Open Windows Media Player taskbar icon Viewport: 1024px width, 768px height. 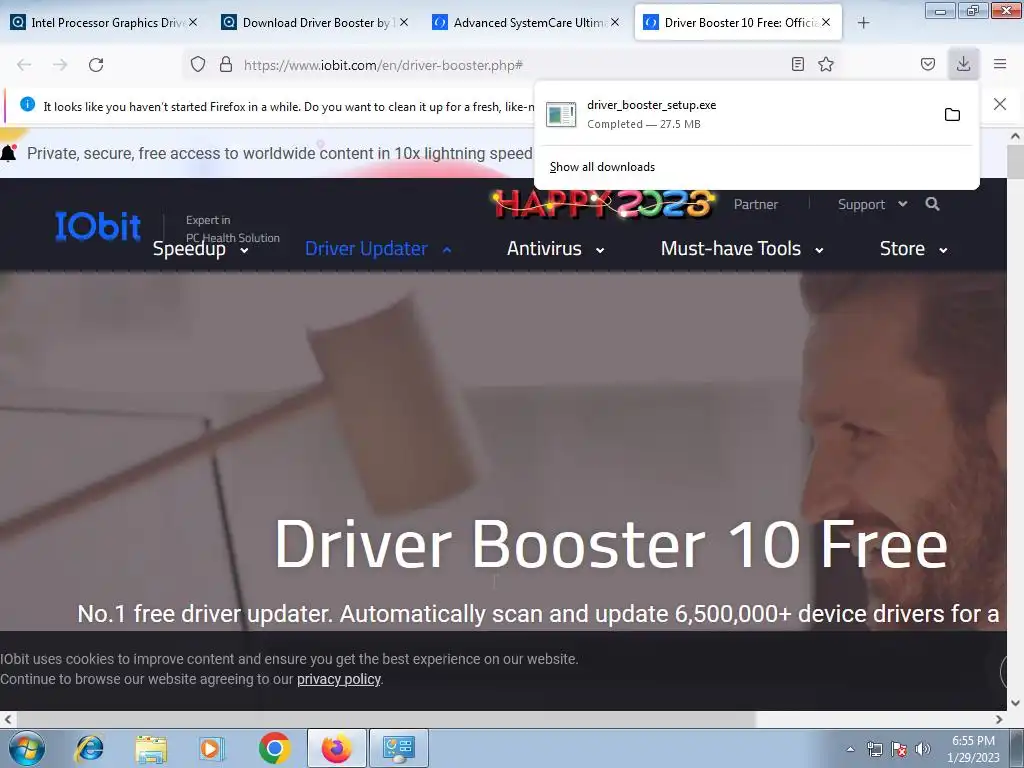coord(212,748)
